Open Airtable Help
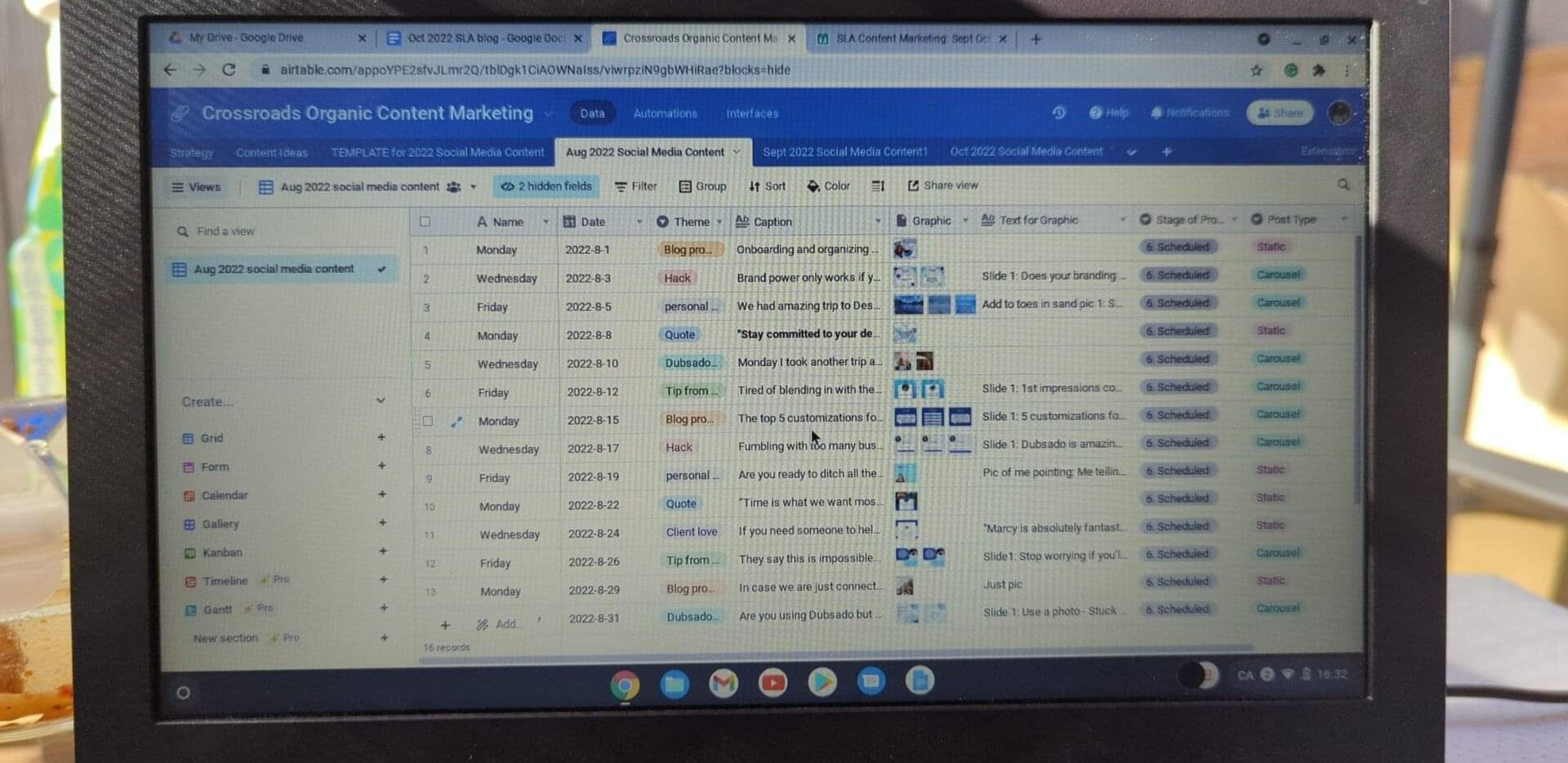 (1109, 113)
